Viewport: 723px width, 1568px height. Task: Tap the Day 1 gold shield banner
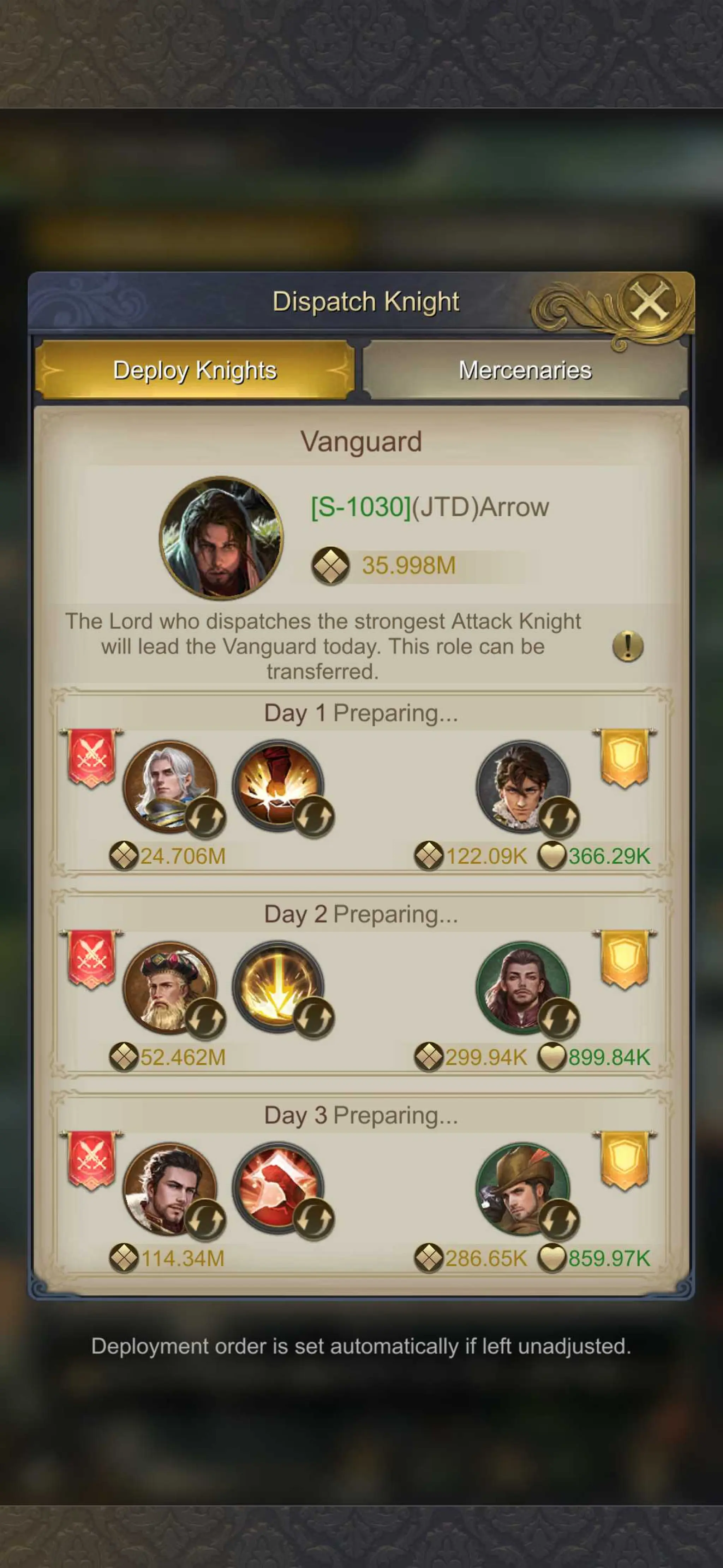[x=625, y=759]
